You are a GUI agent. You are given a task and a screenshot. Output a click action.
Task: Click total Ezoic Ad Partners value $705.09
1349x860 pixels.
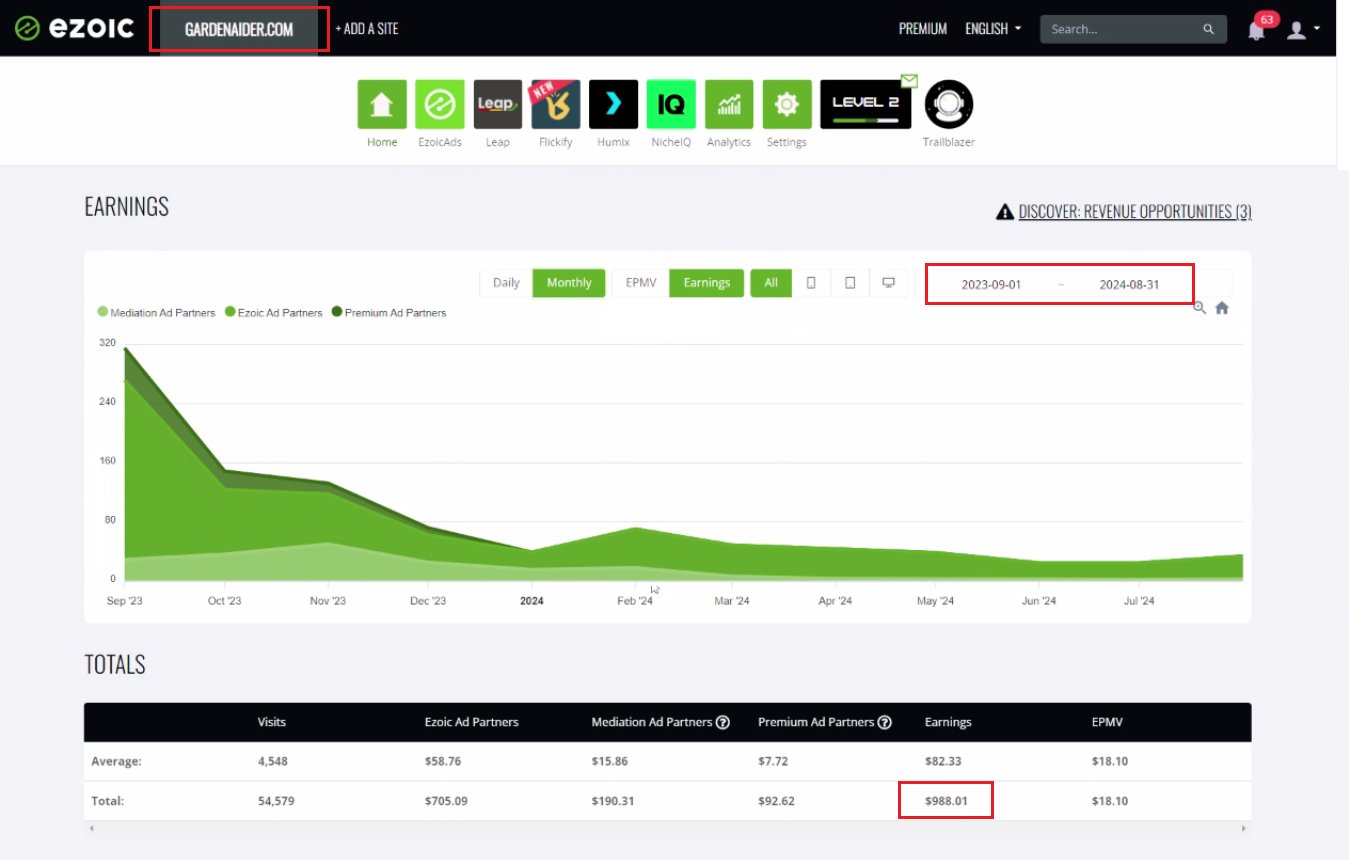click(445, 801)
